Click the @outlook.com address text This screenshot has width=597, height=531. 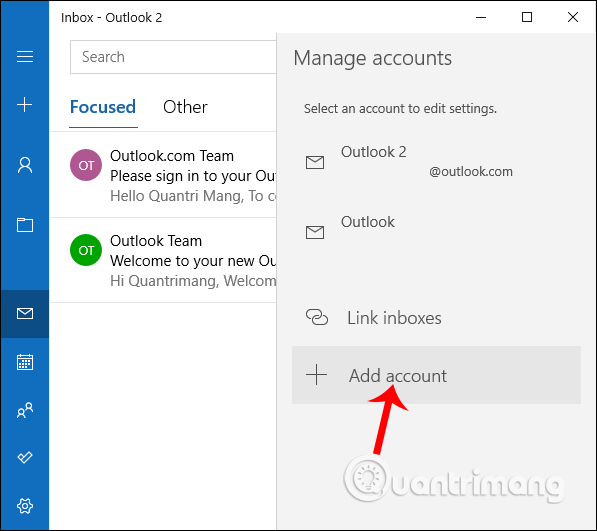click(x=471, y=172)
